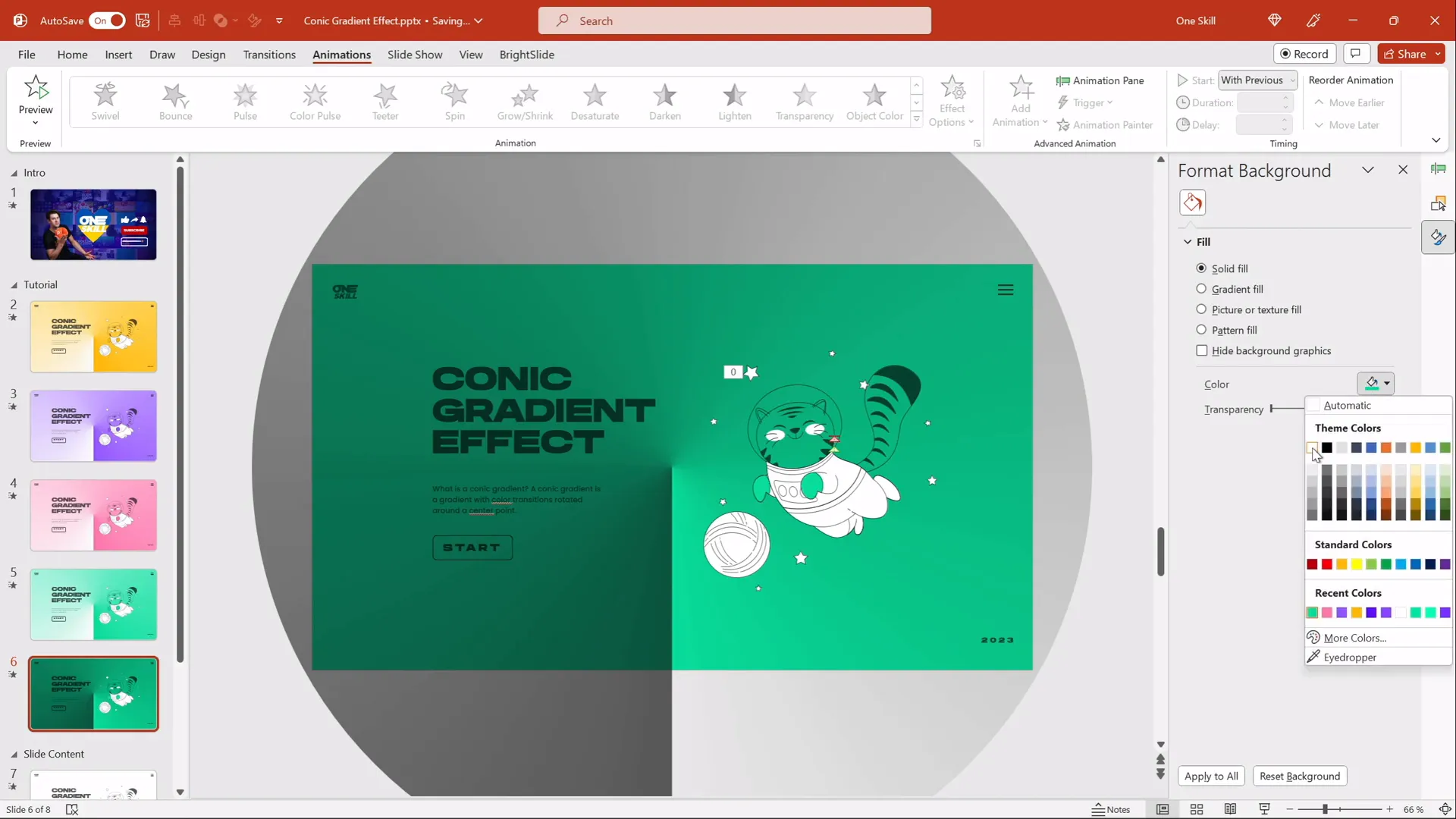Click Move Earlier in Reorder Animation
The height and width of the screenshot is (819, 1456).
point(1349,102)
